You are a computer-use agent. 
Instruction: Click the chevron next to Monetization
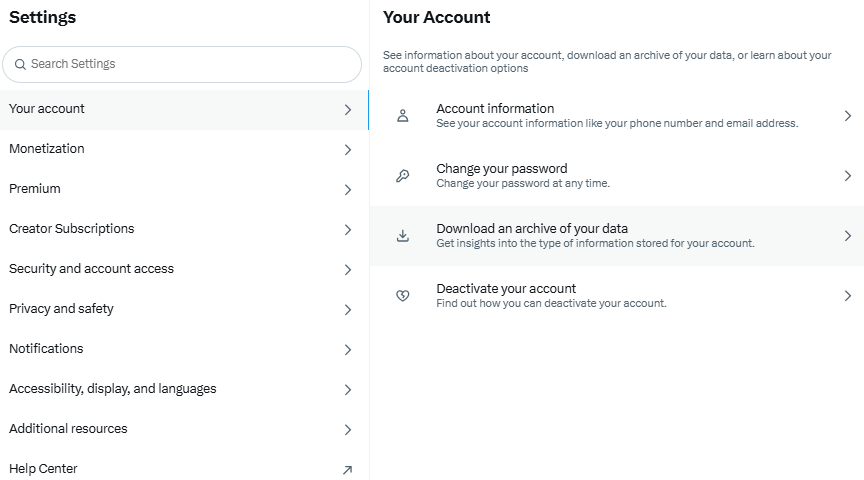tap(347, 150)
